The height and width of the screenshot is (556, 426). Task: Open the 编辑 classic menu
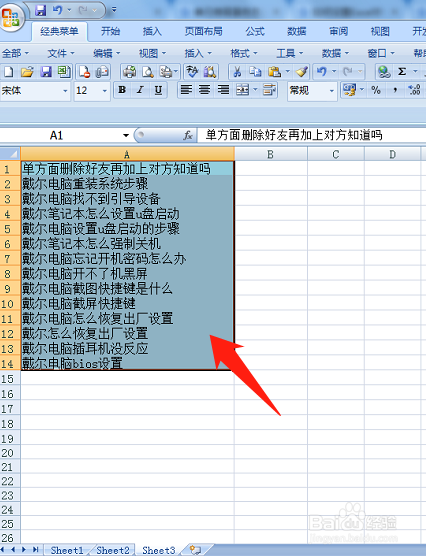[106, 54]
